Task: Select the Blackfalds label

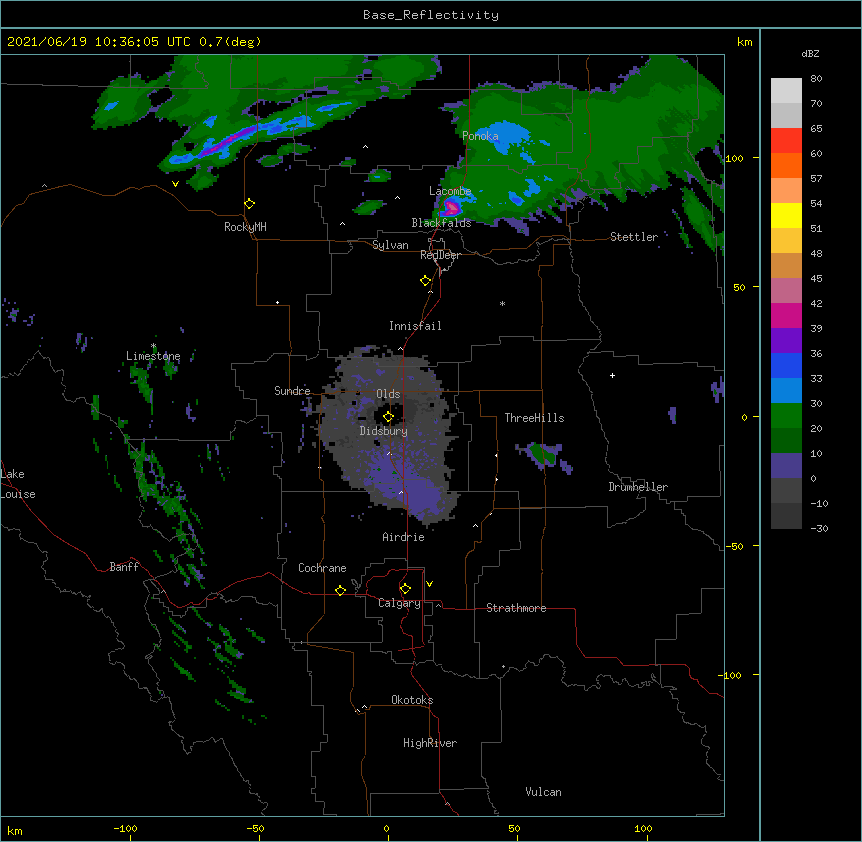Action: pyautogui.click(x=441, y=223)
